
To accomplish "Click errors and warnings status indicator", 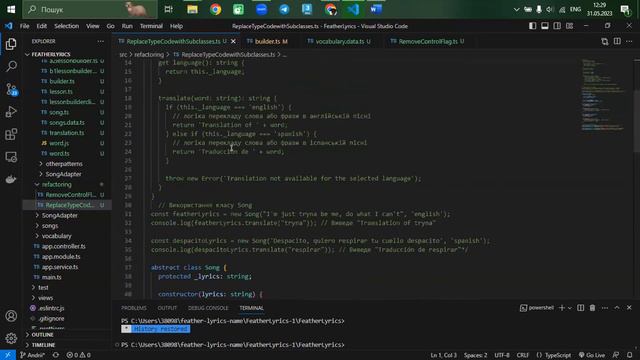I will (78, 355).
